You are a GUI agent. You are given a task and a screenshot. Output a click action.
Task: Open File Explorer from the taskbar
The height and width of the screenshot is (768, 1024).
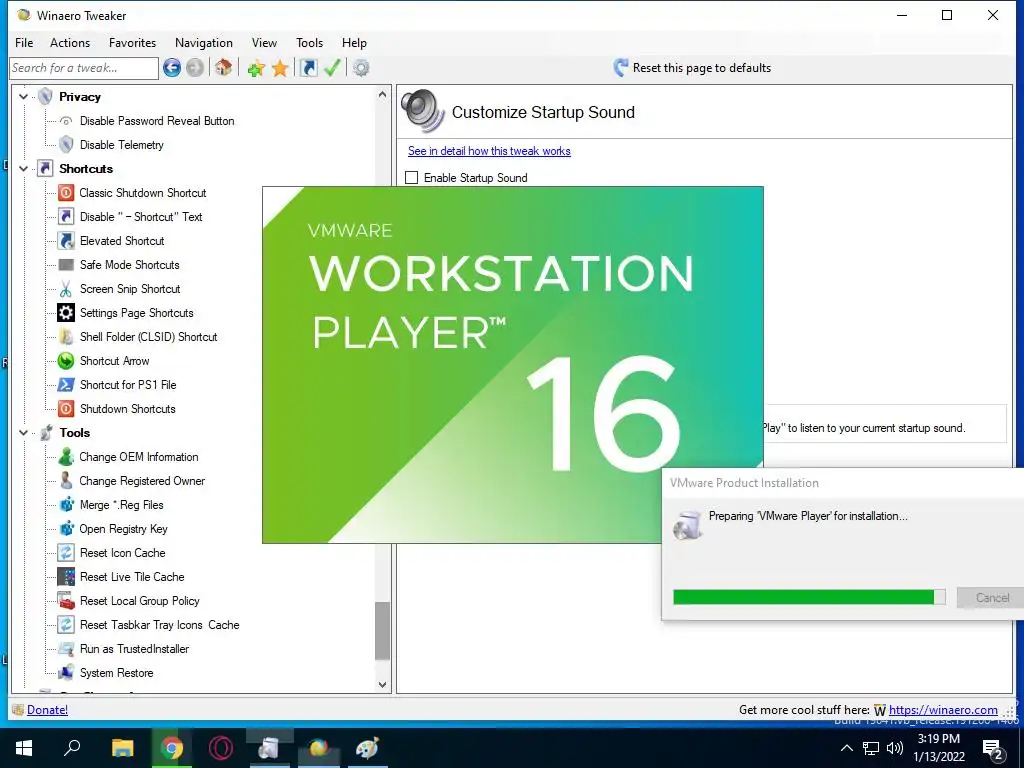(x=122, y=748)
